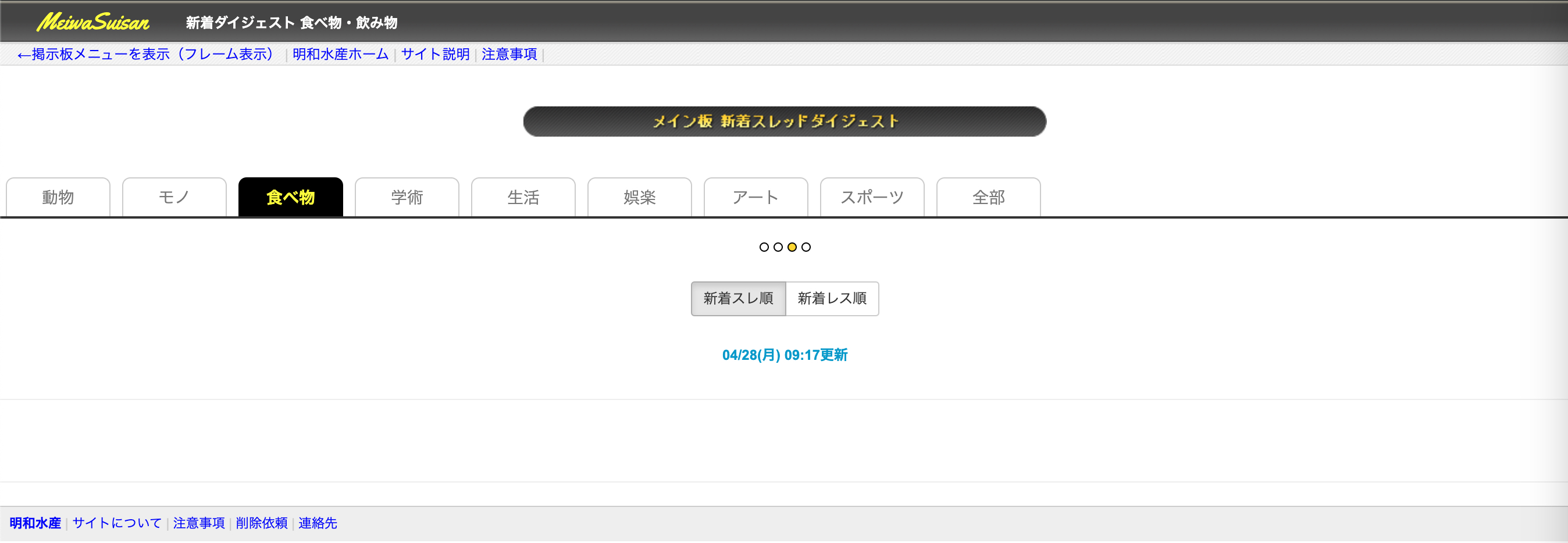
Task: Switch to the 学術 tab
Action: 407,197
